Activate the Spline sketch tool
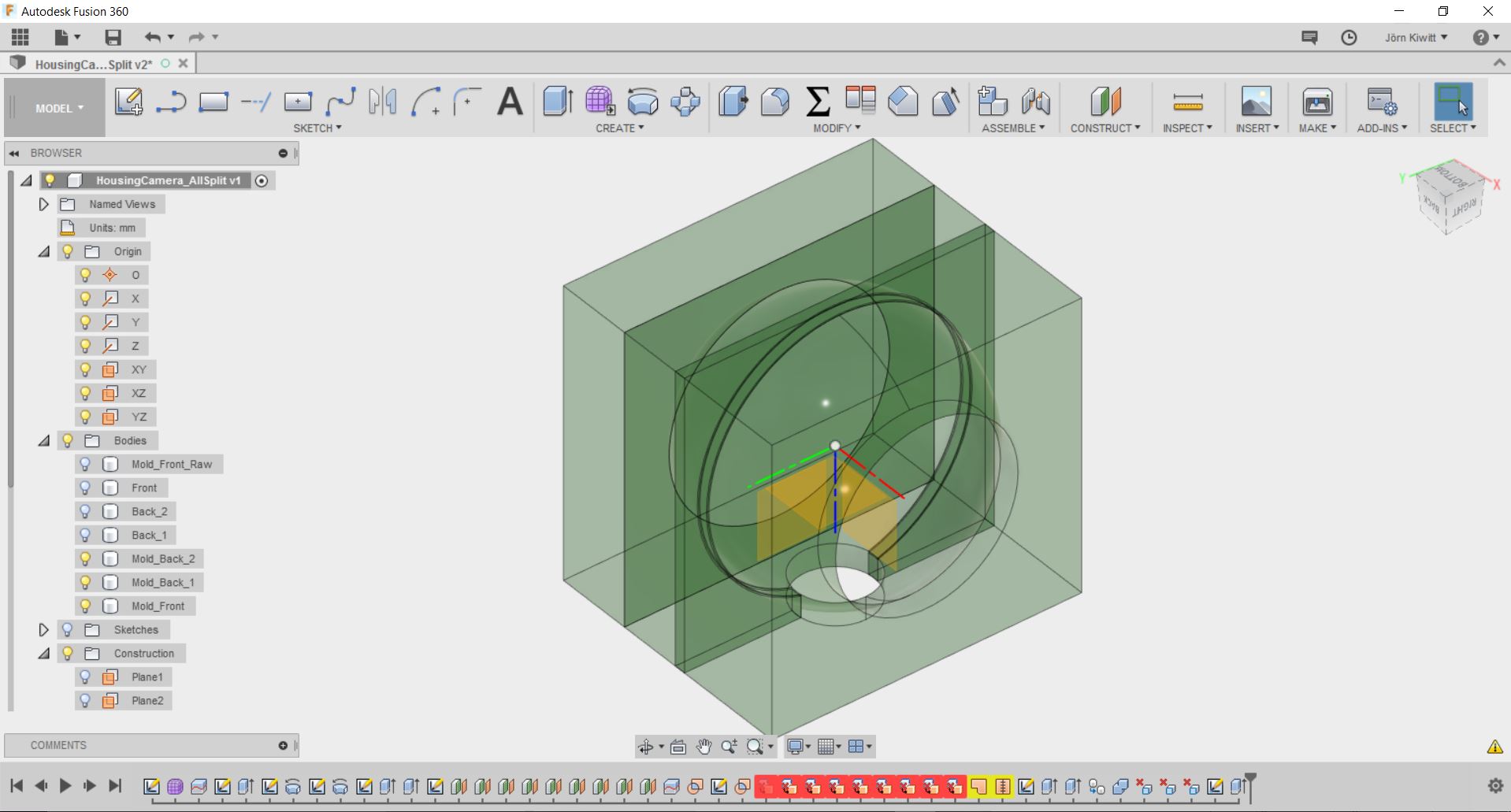Screen dimensions: 1511x812 pyautogui.click(x=340, y=102)
